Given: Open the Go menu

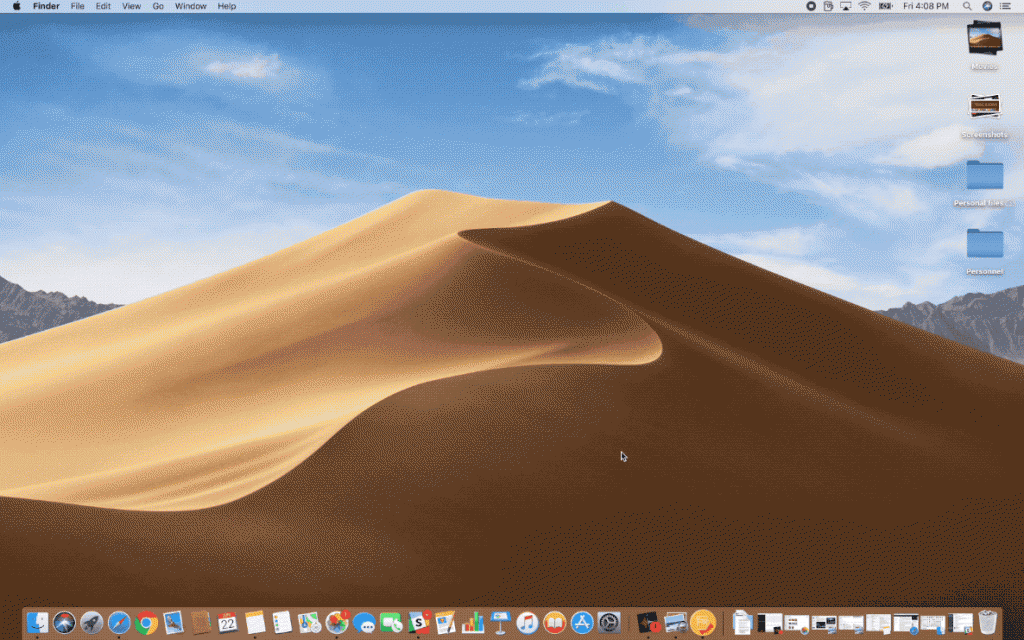Looking at the screenshot, I should tap(157, 6).
